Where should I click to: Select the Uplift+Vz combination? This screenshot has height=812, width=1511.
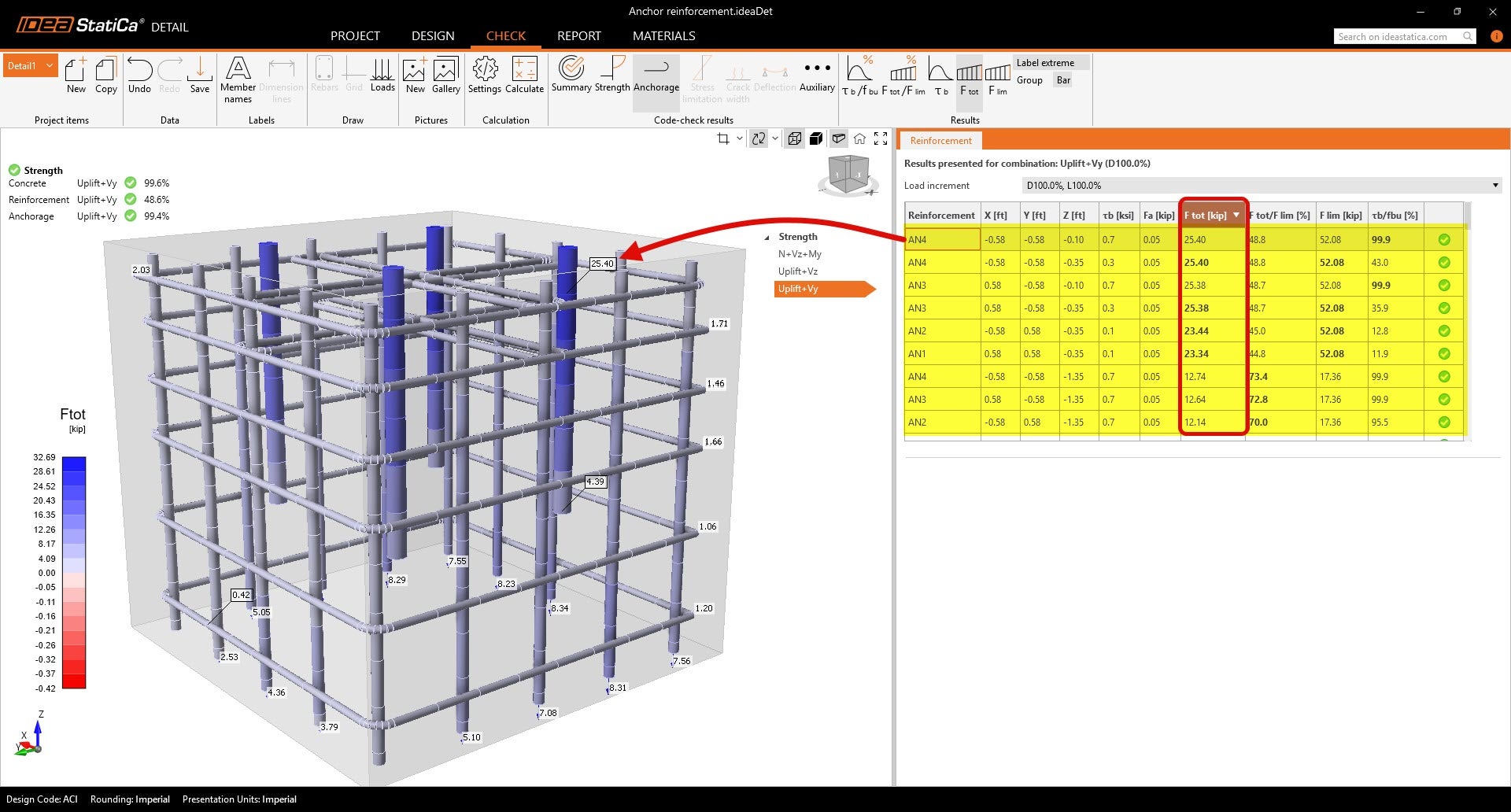797,271
